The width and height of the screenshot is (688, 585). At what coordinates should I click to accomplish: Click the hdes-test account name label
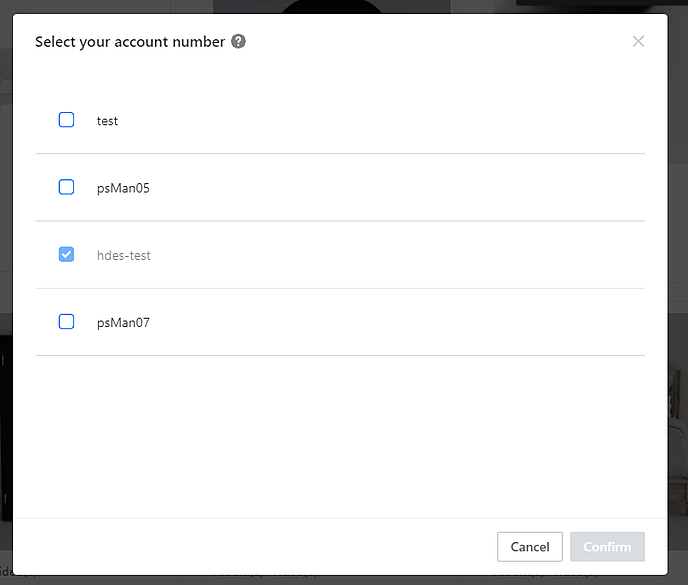(x=124, y=256)
